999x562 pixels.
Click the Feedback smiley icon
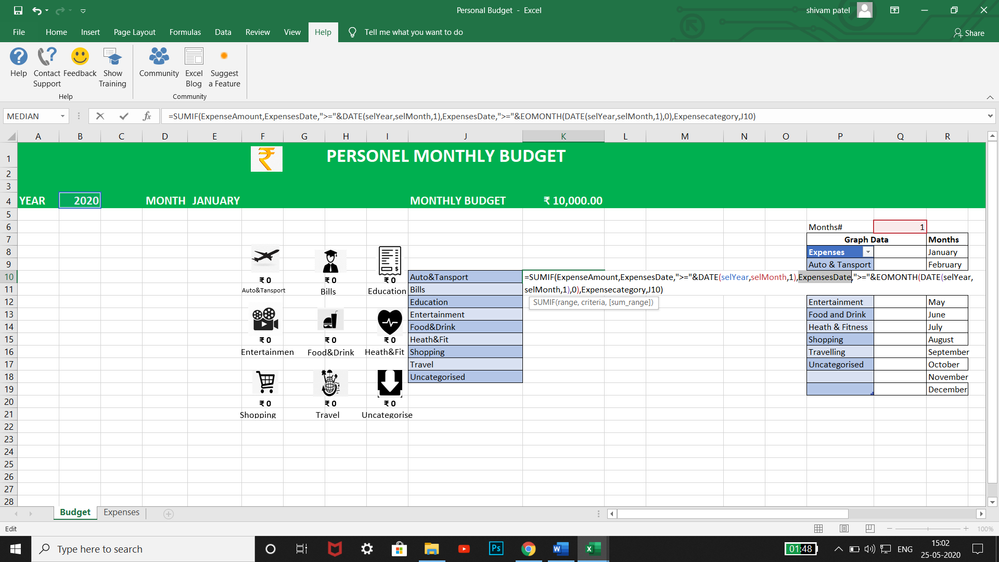pyautogui.click(x=80, y=57)
